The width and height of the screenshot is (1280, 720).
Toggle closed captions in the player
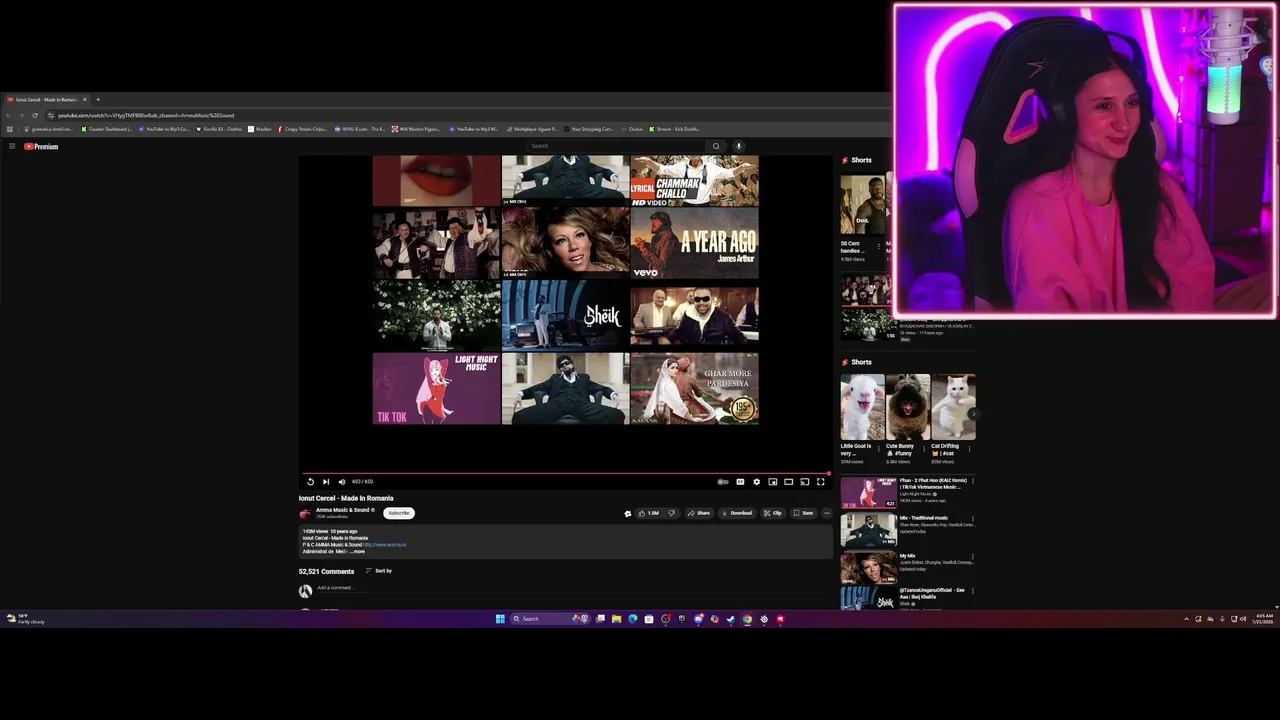[740, 482]
